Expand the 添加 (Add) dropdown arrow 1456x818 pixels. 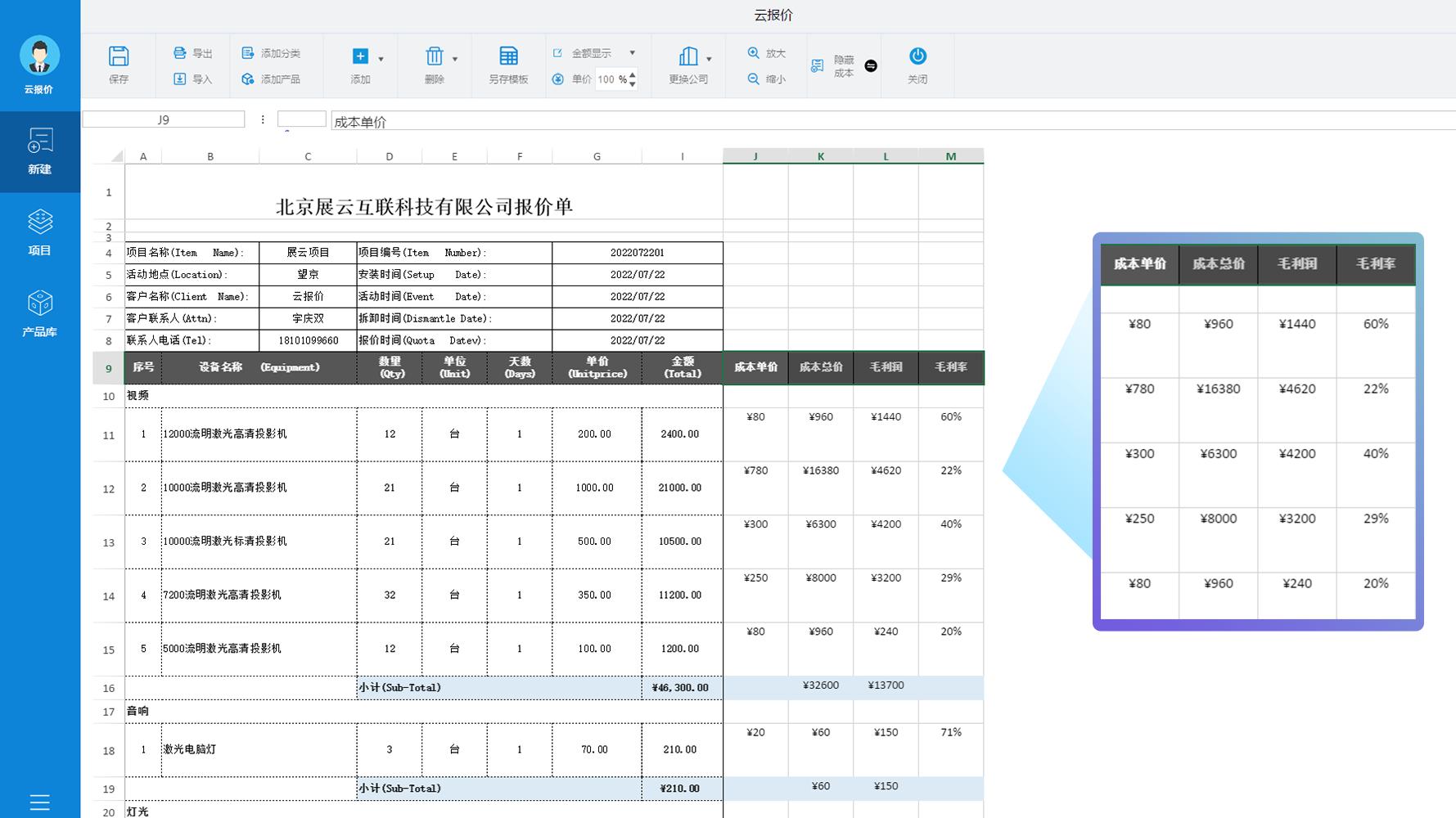point(379,57)
